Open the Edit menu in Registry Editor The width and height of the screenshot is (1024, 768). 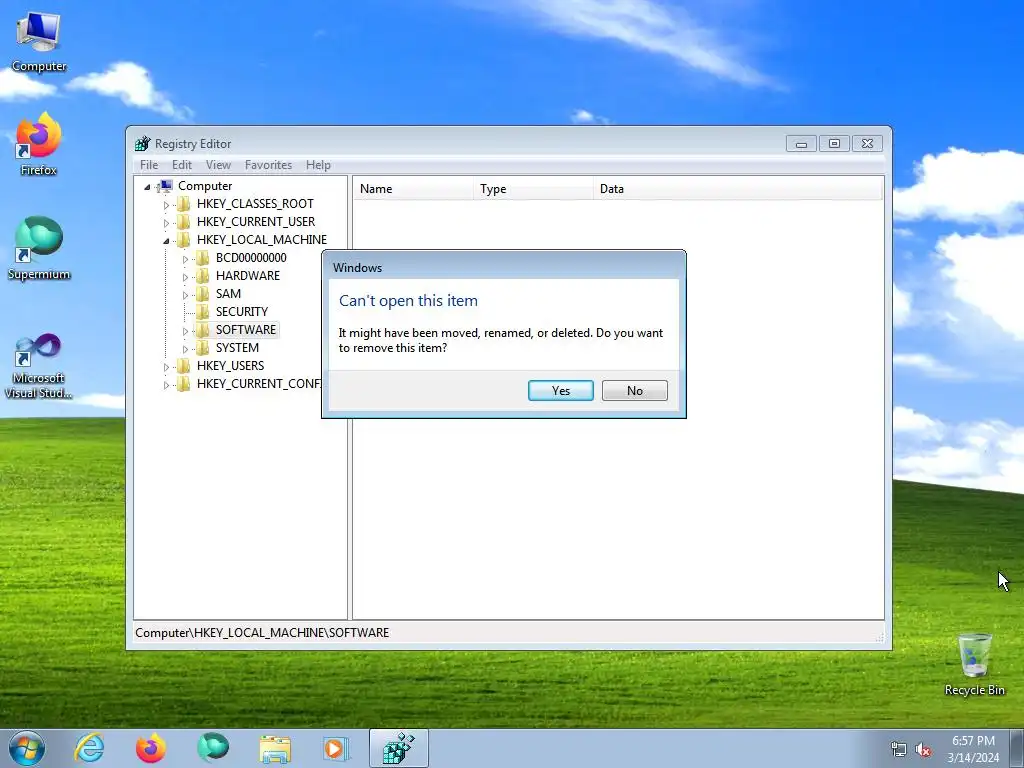coord(182,165)
